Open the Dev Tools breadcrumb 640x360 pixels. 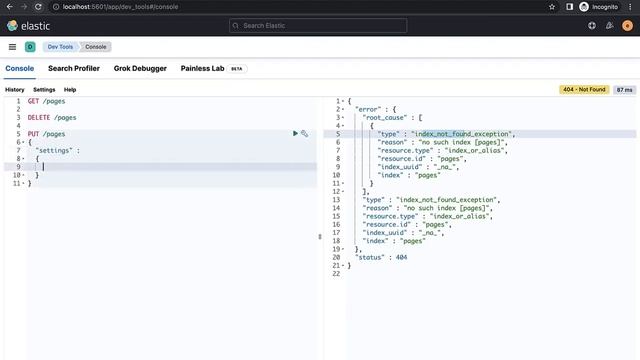tap(60, 47)
